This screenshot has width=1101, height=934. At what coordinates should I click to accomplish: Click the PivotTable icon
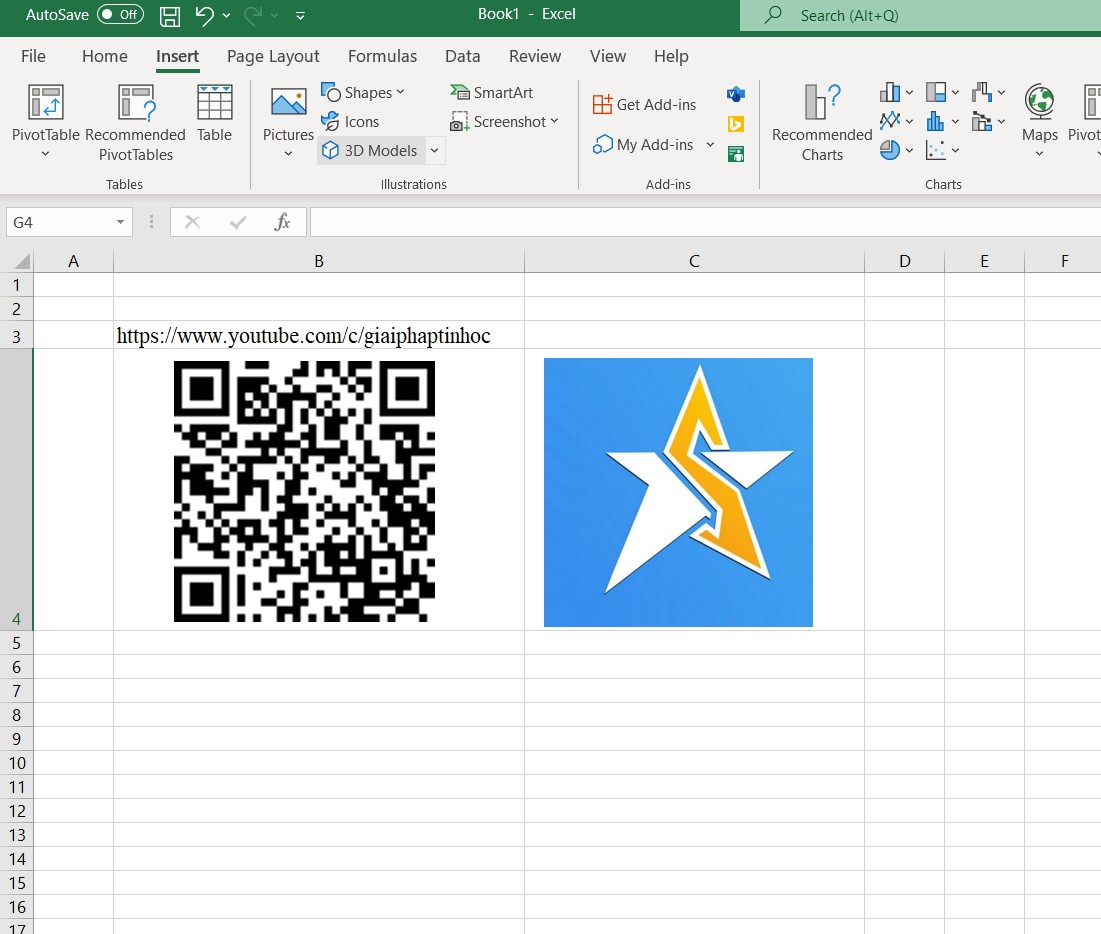46,103
